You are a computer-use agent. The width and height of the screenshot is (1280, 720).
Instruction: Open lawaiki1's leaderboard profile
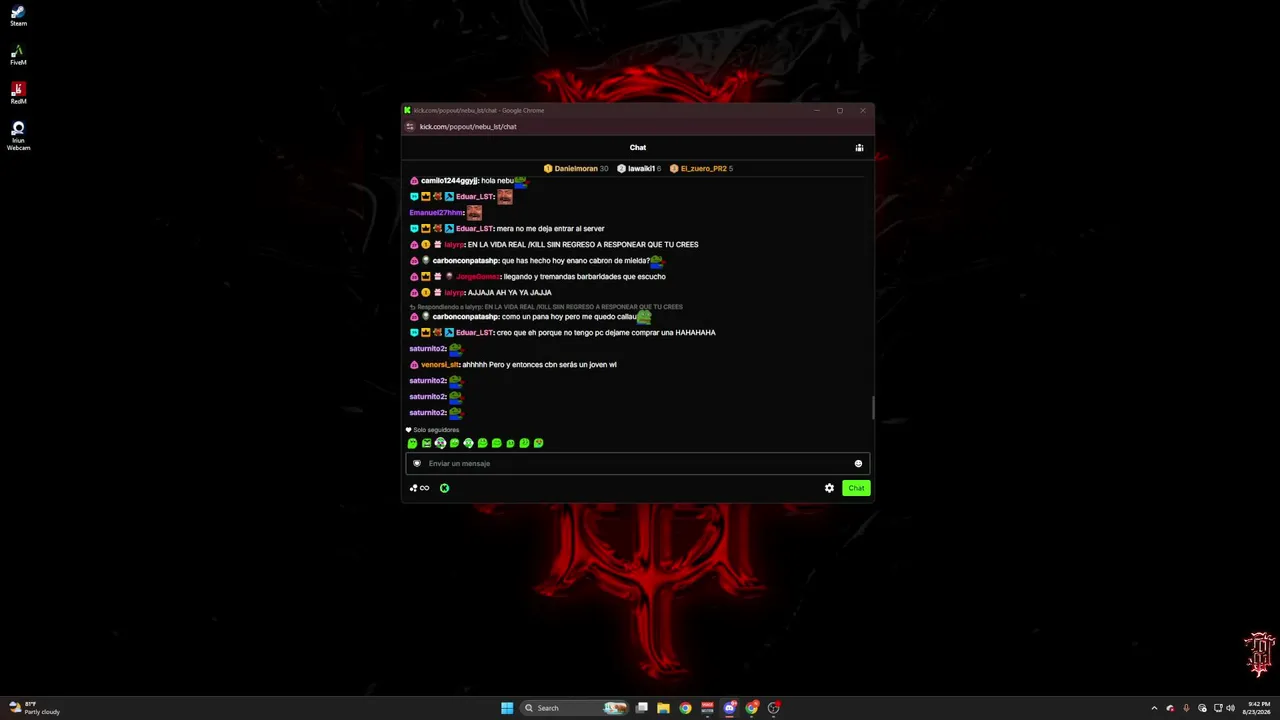[x=639, y=169]
